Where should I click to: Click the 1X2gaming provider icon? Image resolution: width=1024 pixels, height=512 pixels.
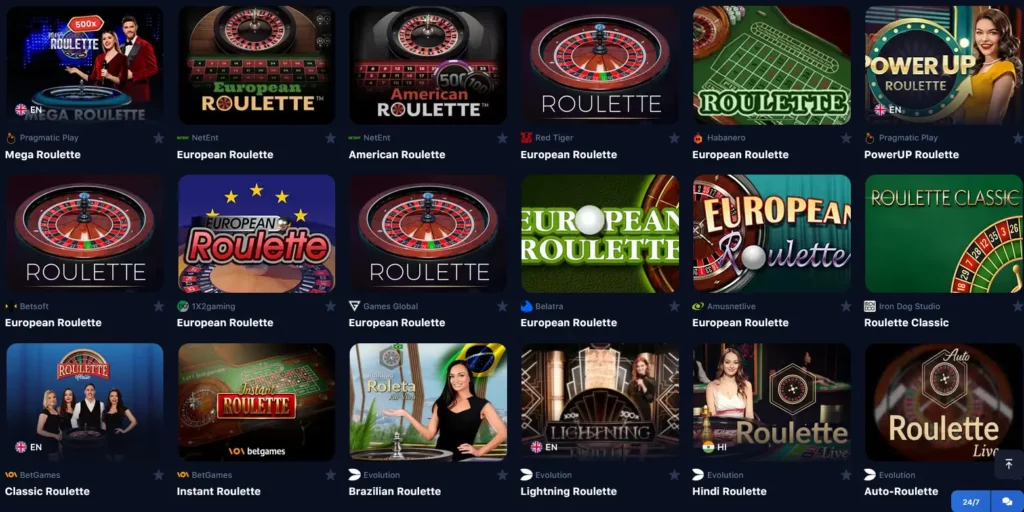click(x=183, y=306)
